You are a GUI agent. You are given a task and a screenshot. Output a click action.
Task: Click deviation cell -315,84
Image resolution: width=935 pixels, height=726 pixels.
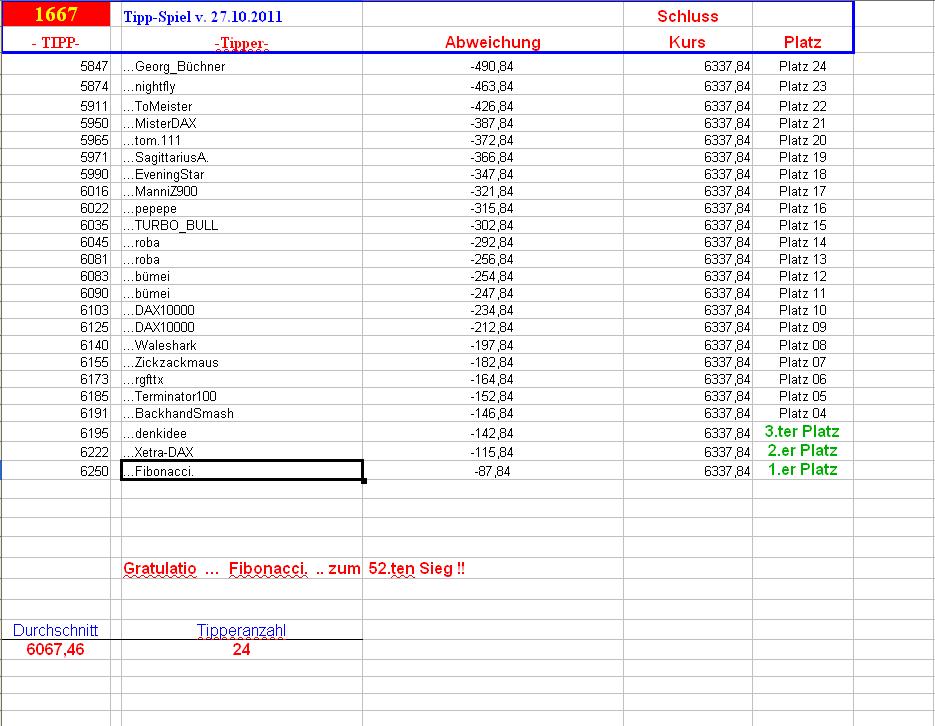click(x=493, y=209)
